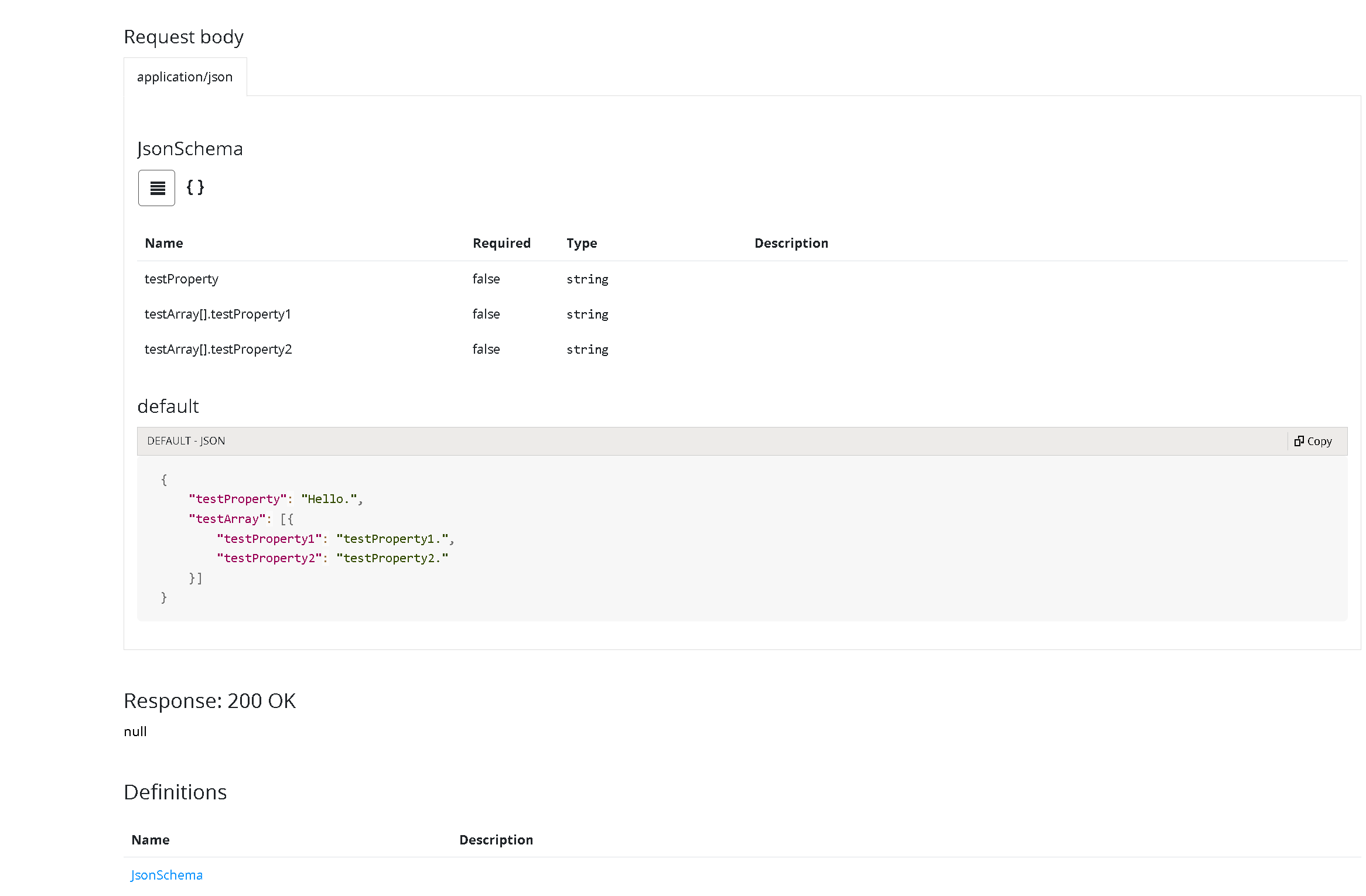The width and height of the screenshot is (1366, 896).
Task: Click the Definitions heading
Action: pyautogui.click(x=175, y=792)
